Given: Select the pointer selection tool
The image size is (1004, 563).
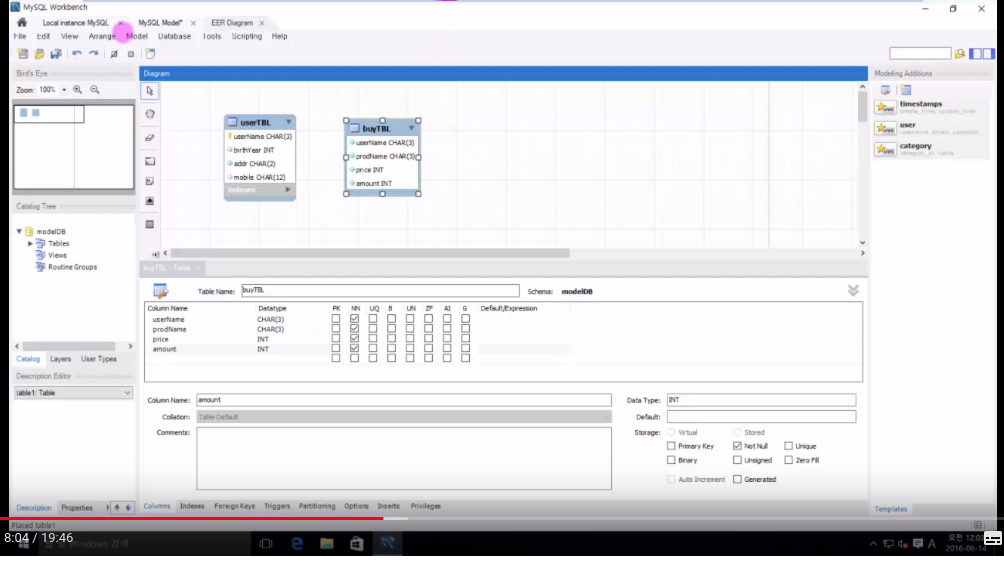Looking at the screenshot, I should (x=150, y=91).
